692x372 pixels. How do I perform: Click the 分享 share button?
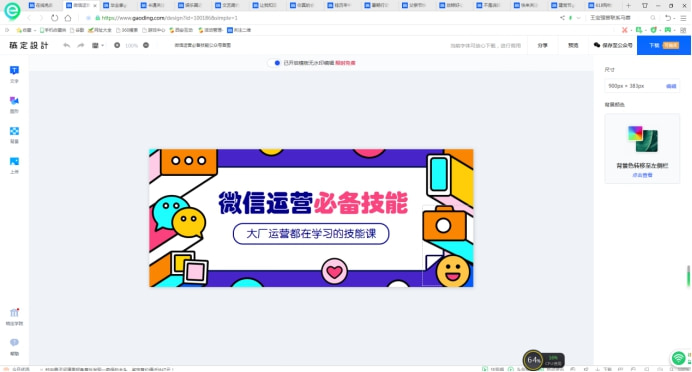click(x=542, y=45)
